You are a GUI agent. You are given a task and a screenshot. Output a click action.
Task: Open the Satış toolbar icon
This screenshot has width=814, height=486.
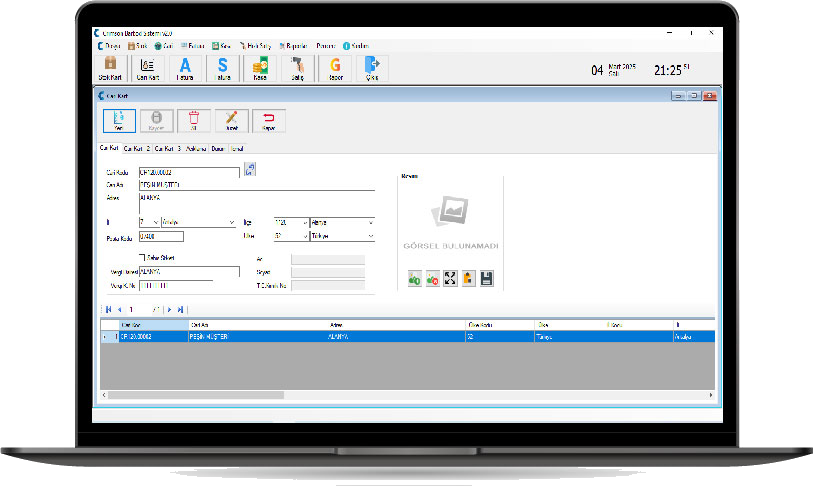click(296, 67)
